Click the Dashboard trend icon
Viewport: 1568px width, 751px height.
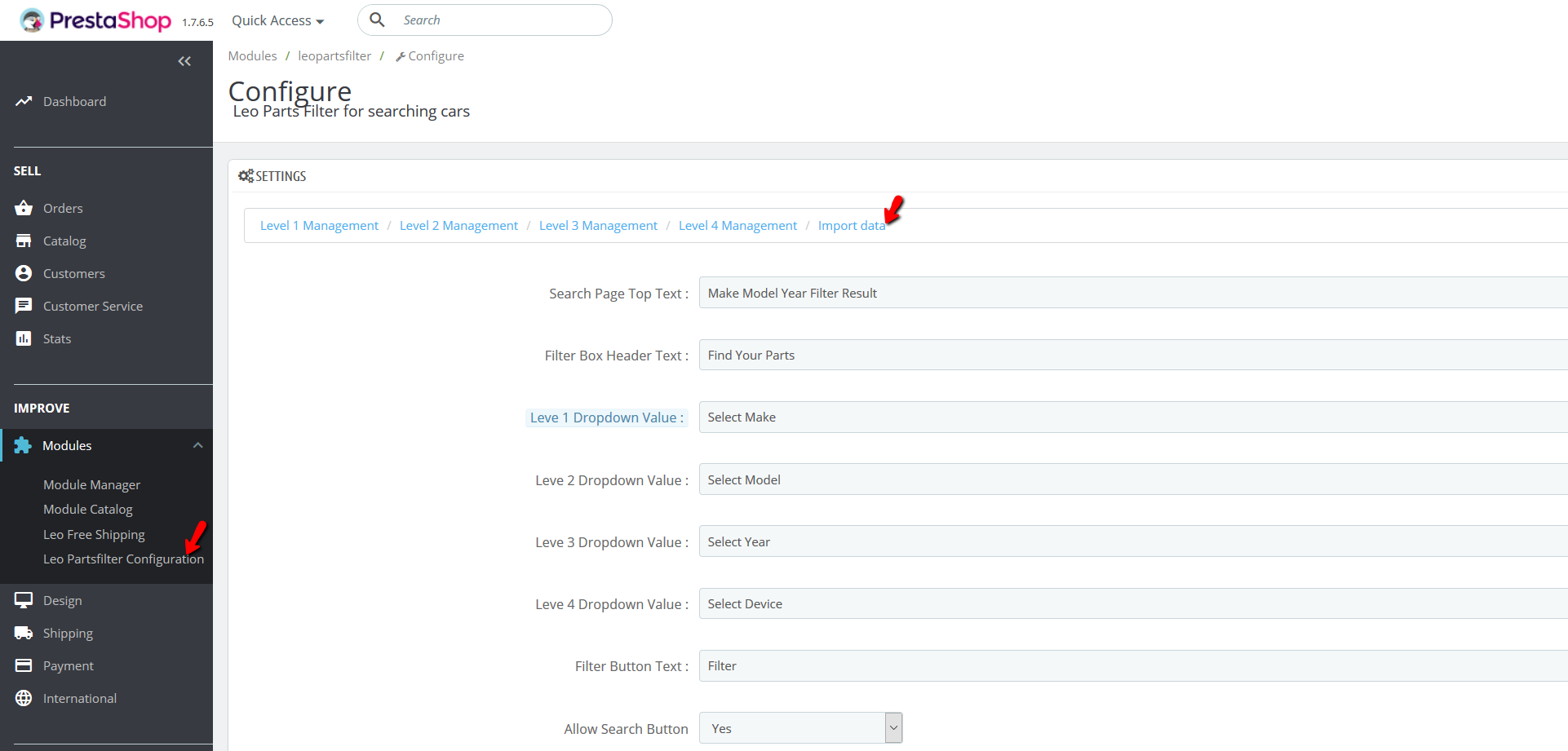24,101
